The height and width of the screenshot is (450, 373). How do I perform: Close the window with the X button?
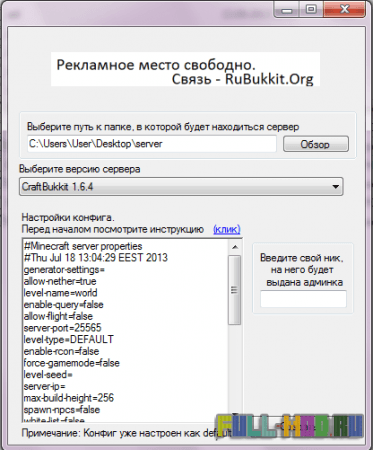(x=344, y=9)
